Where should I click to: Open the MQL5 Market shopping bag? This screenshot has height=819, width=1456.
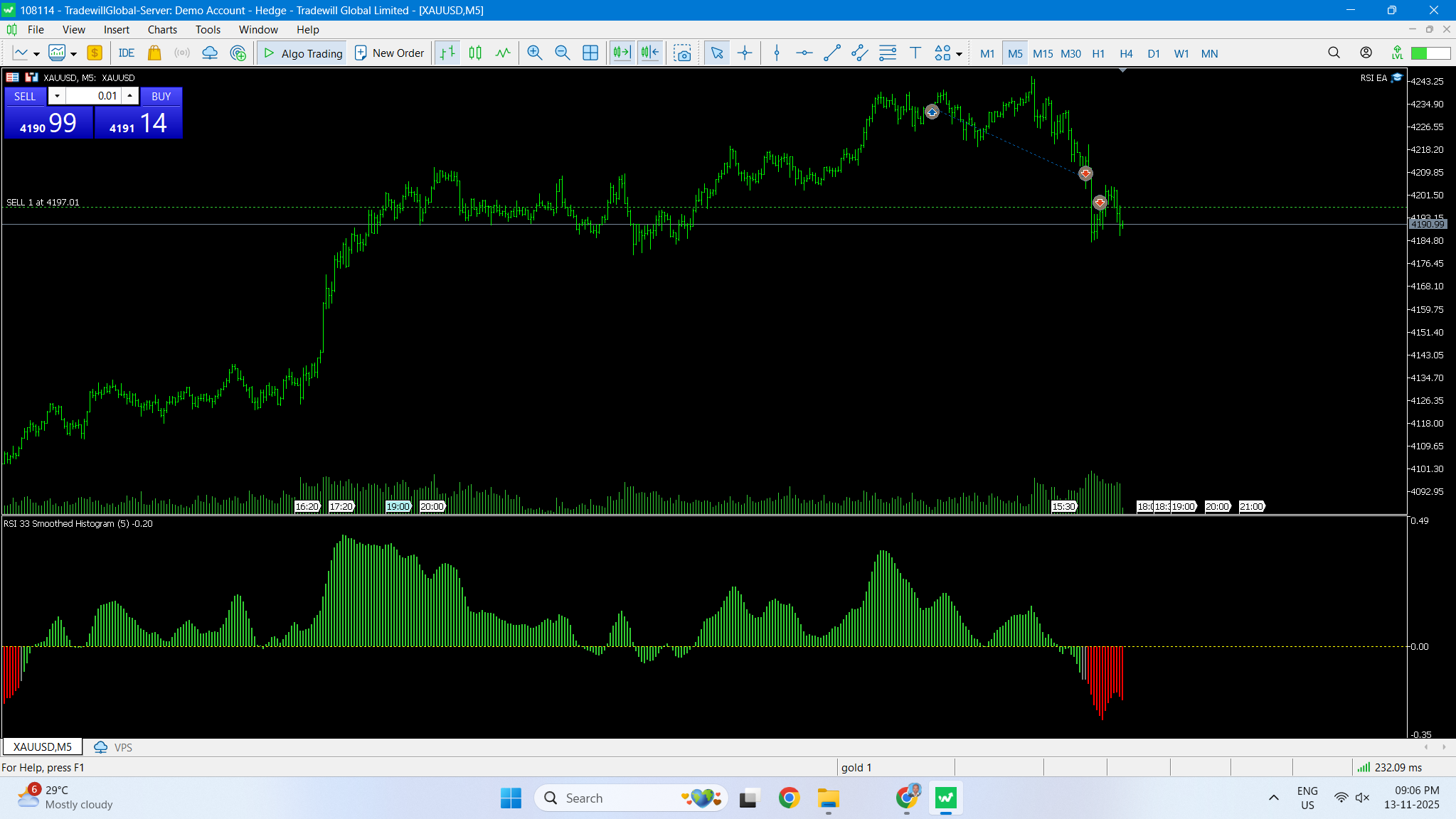tap(154, 53)
